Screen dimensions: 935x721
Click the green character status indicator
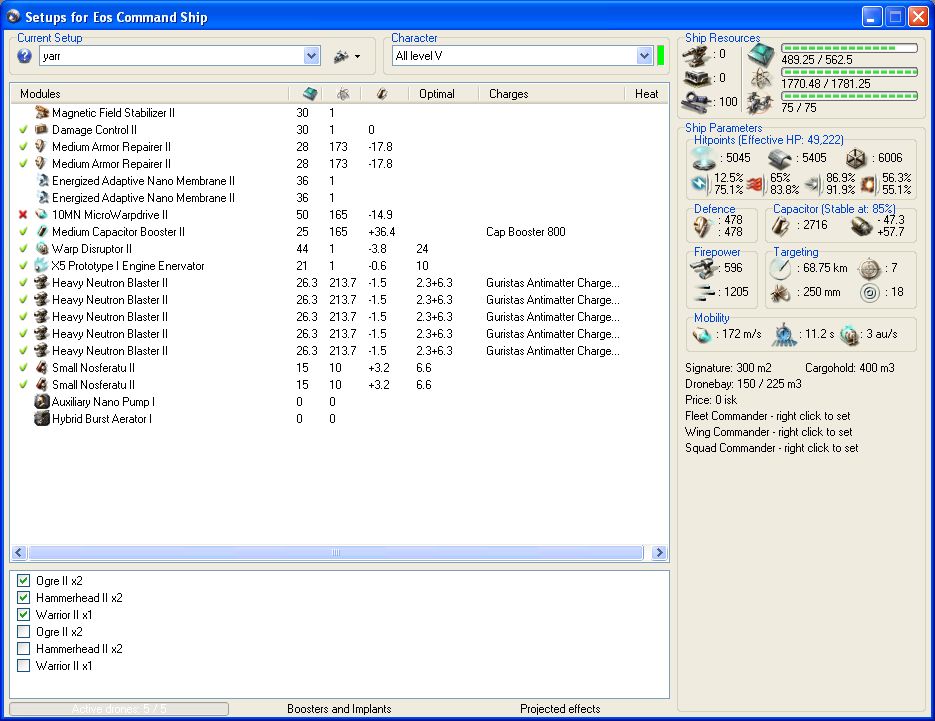click(661, 56)
